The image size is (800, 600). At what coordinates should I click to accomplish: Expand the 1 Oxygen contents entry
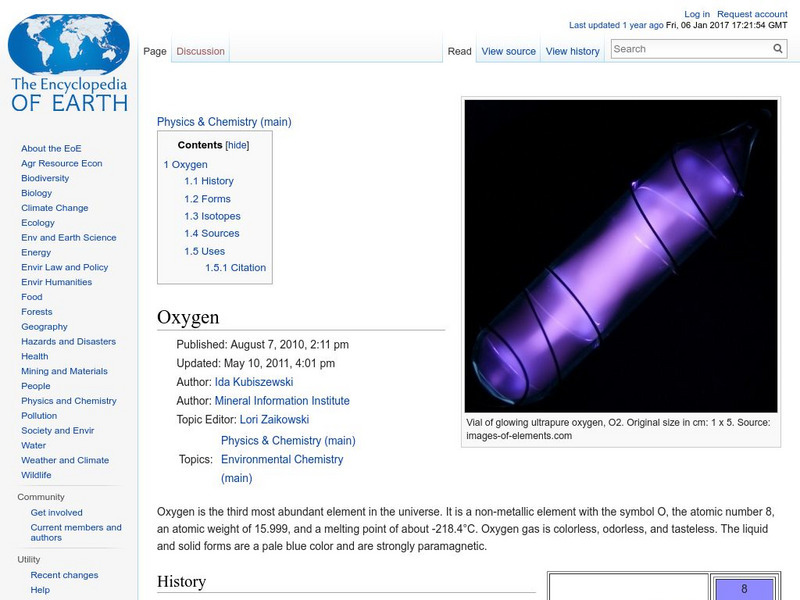pos(186,164)
